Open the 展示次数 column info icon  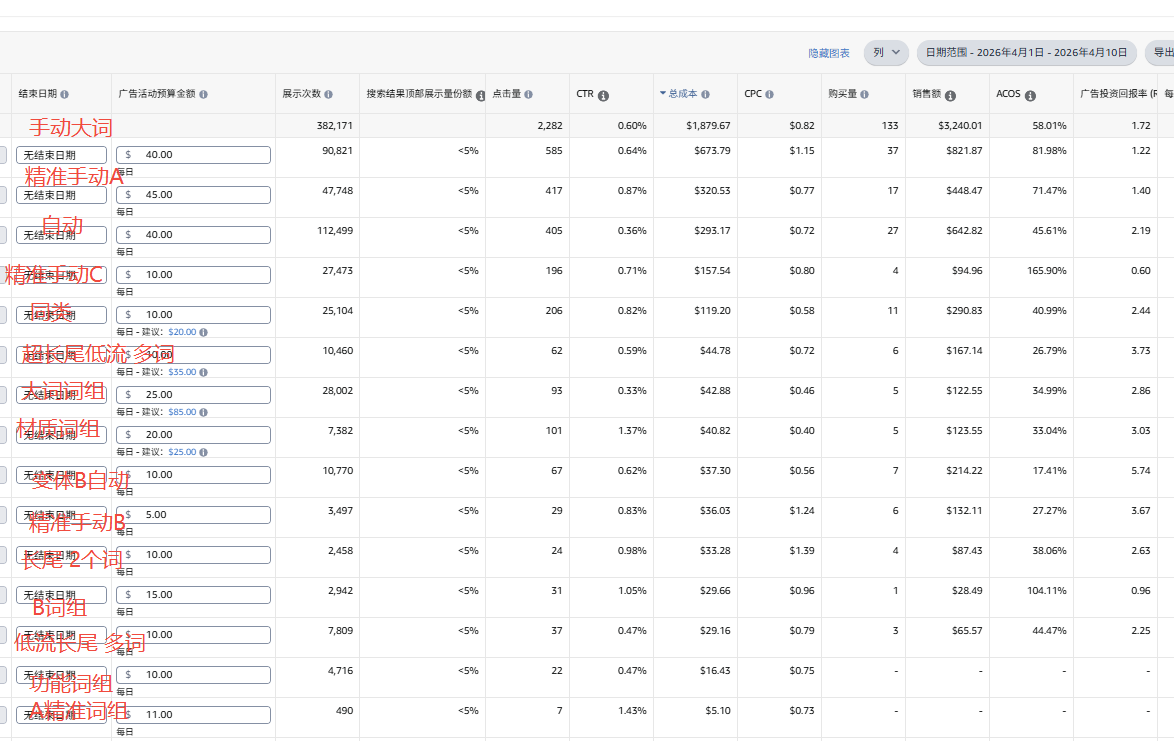click(x=328, y=94)
